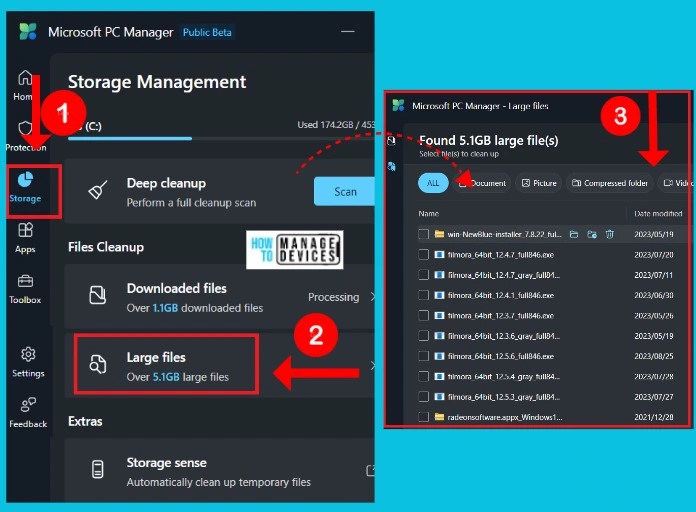
Task: Click second sidebar icon in Large files window
Action: tap(391, 167)
